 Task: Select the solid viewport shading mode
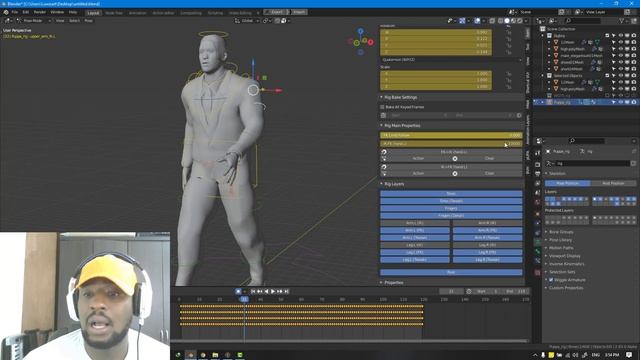point(507,20)
